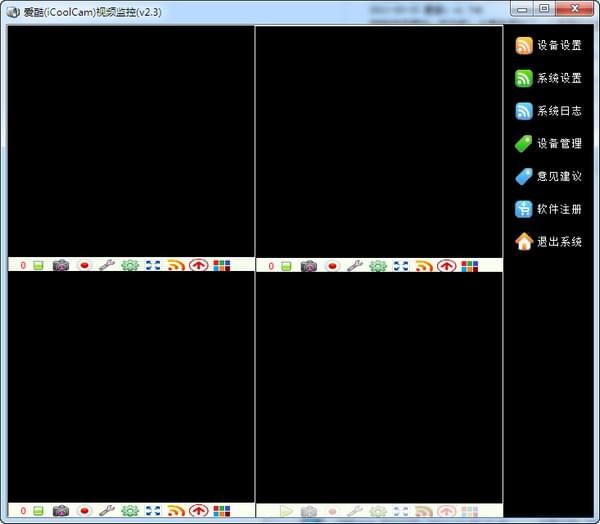Click the camera snapshot icon in top-left pane
600x524 pixels.
pos(61,266)
